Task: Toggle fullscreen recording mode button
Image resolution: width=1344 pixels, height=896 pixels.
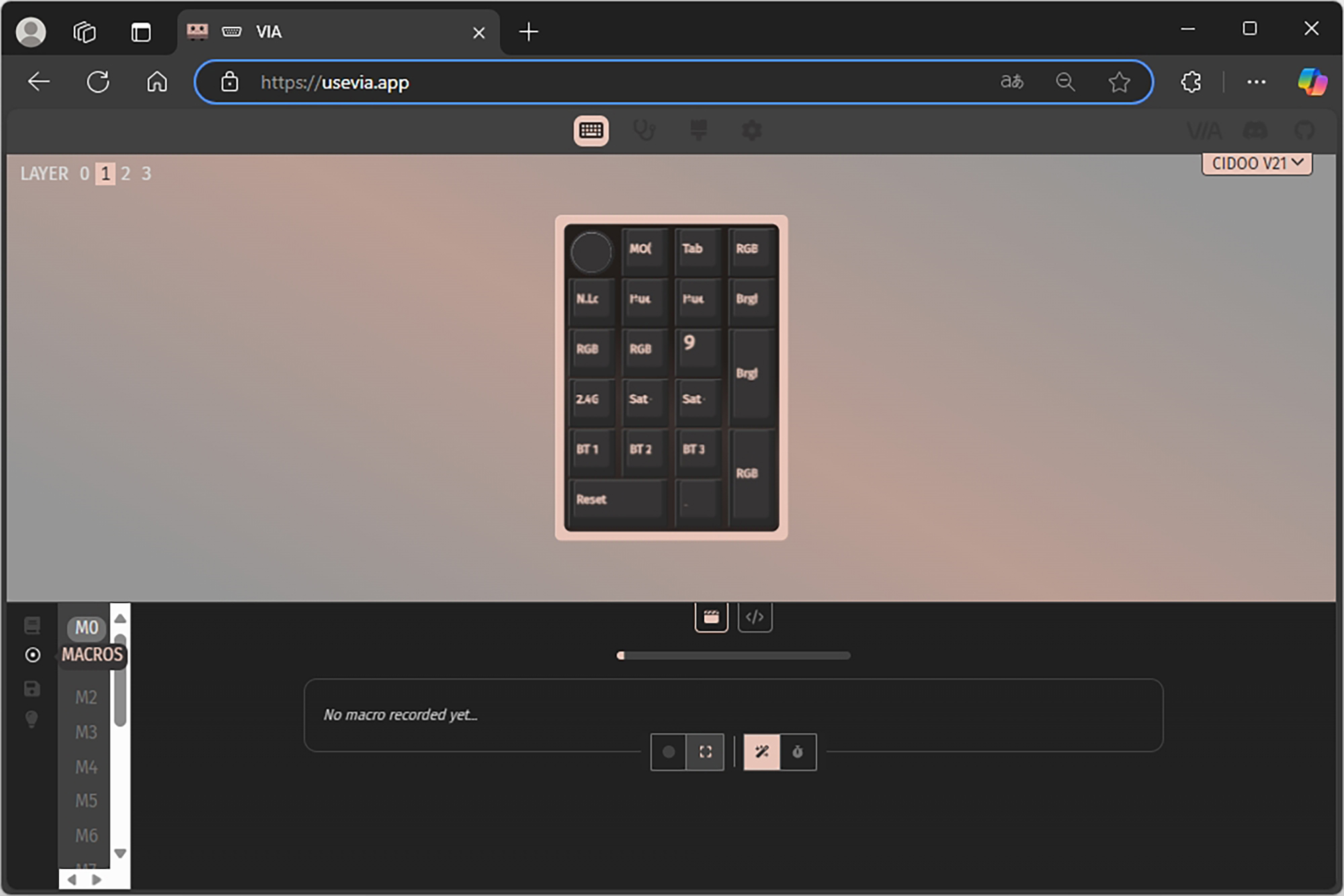Action: 705,752
